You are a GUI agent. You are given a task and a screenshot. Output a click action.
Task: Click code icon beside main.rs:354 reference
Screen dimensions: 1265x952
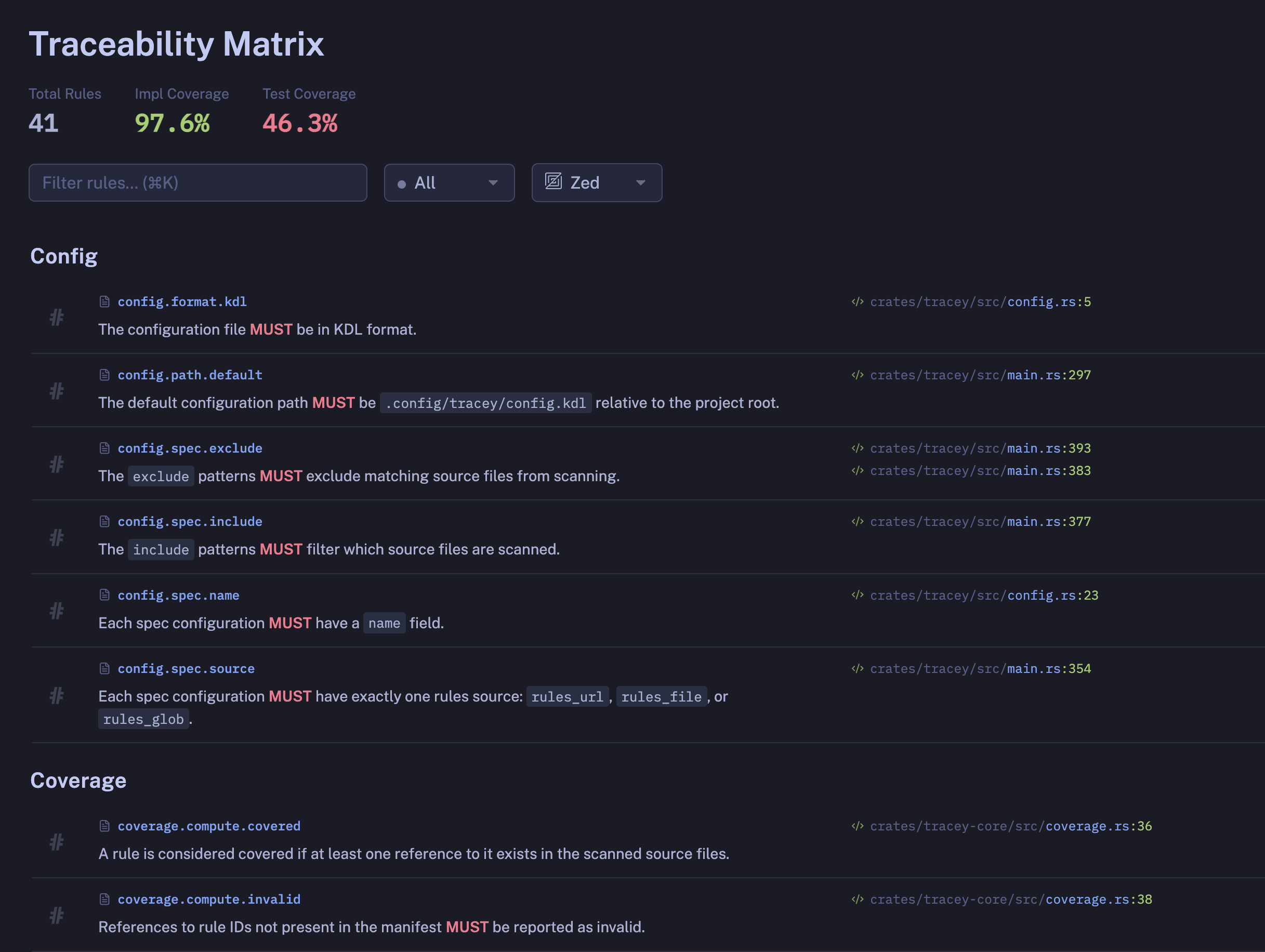tap(857, 668)
